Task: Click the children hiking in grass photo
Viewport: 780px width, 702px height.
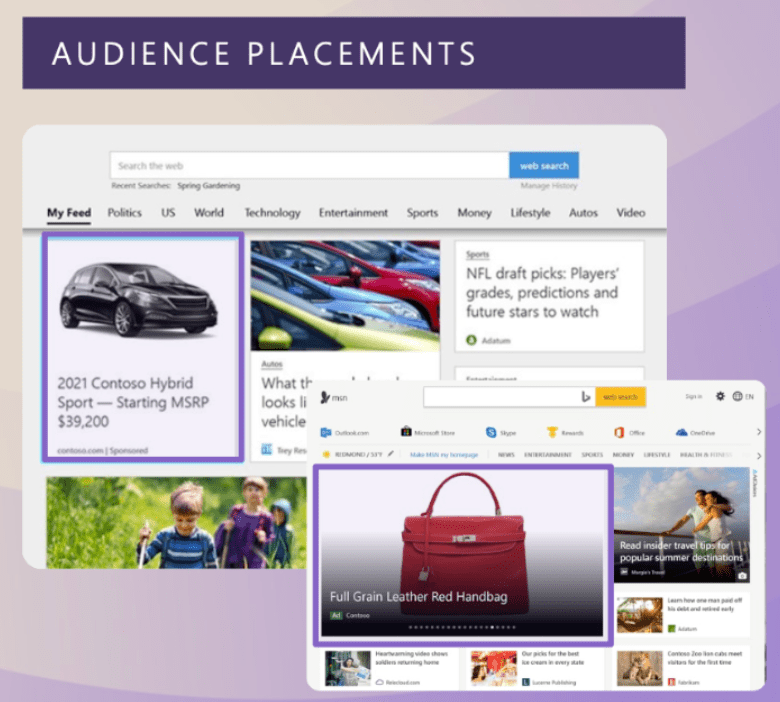Action: pos(176,522)
